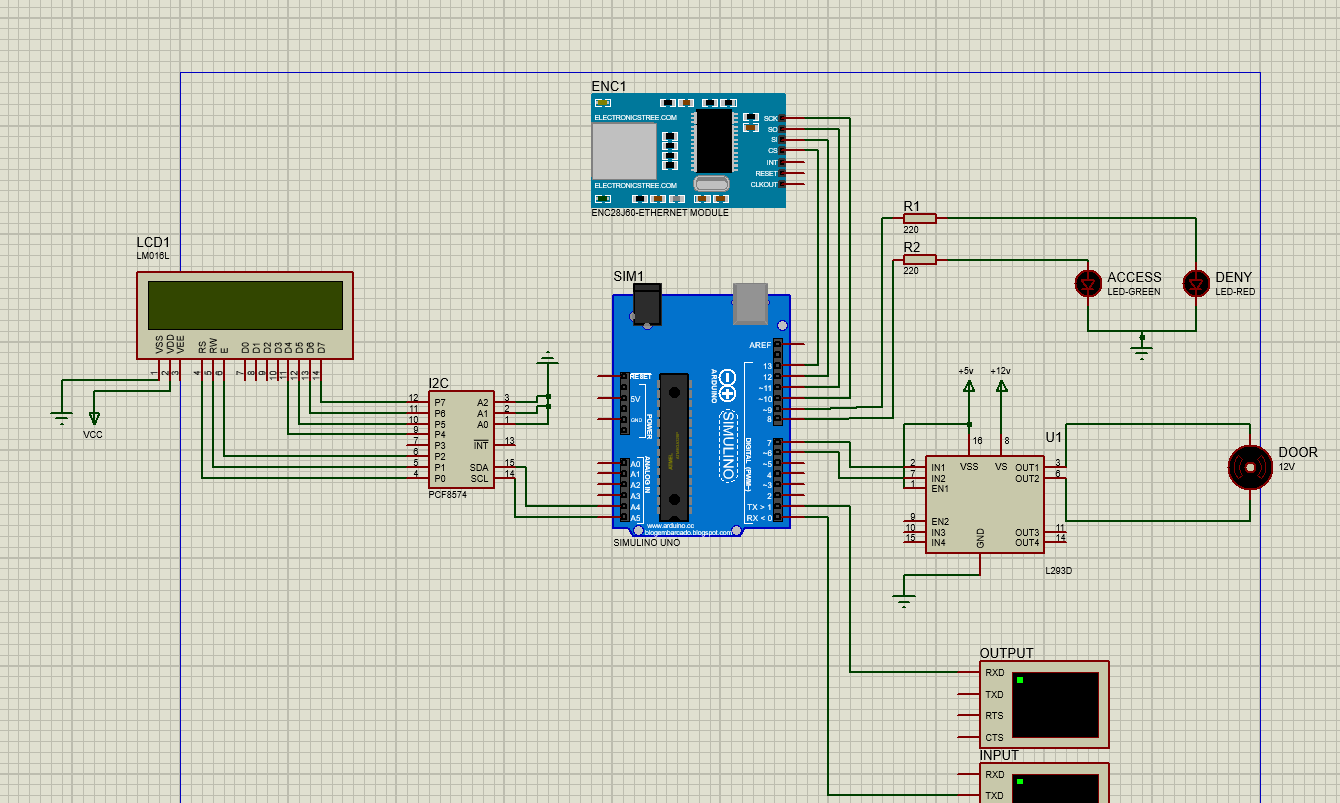Click the LCD1 reference label

(154, 243)
